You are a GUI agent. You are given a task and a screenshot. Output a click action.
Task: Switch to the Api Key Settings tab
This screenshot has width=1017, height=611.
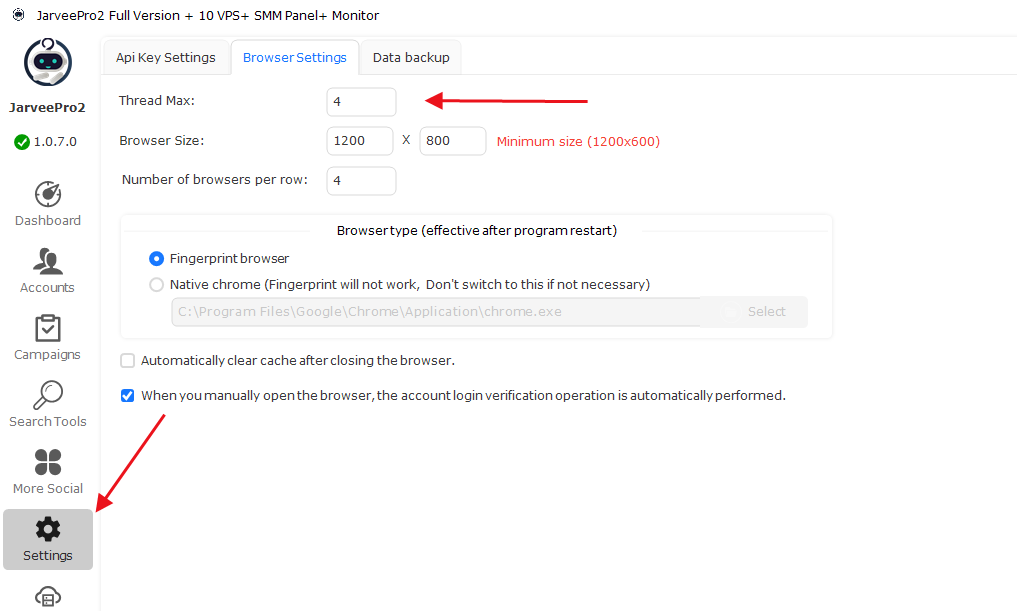165,58
